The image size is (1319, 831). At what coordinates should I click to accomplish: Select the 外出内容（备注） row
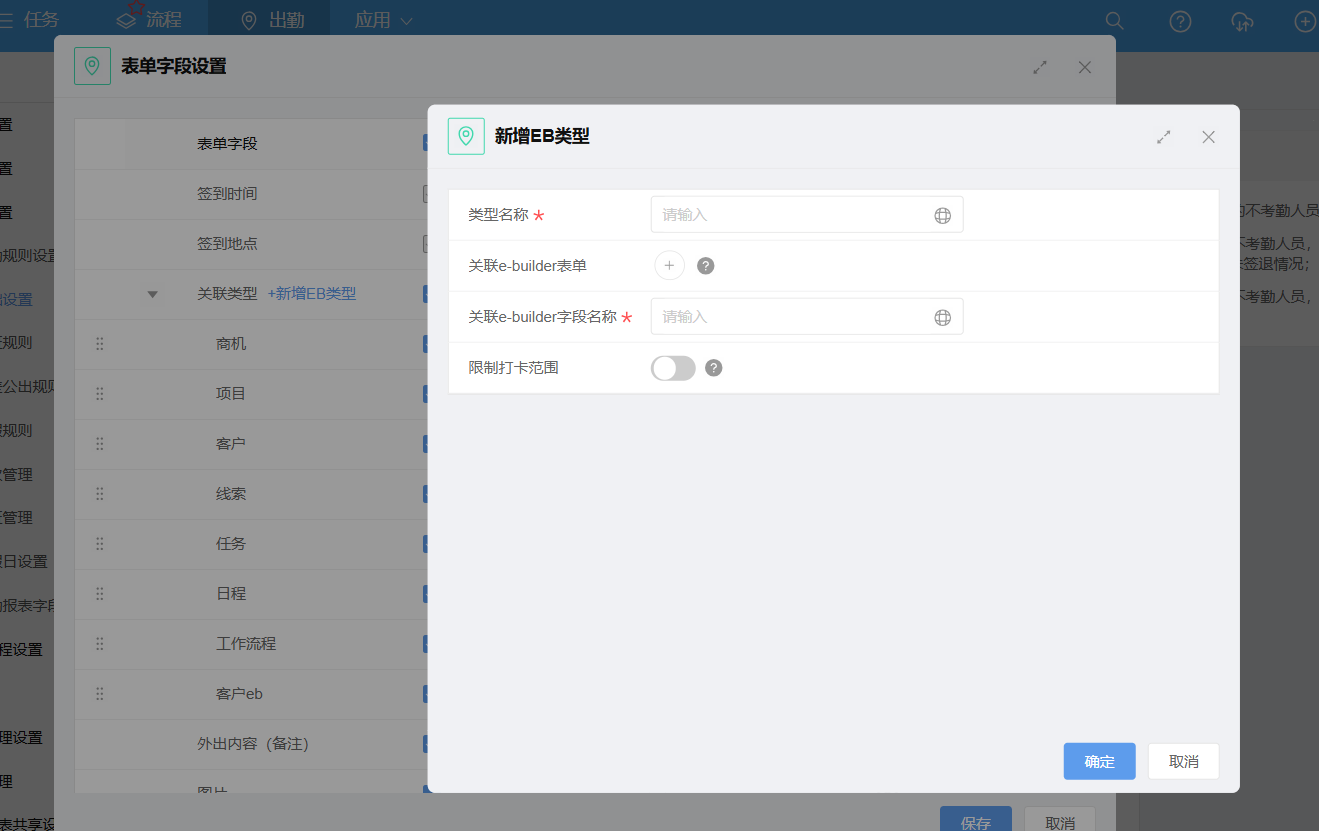click(x=252, y=744)
